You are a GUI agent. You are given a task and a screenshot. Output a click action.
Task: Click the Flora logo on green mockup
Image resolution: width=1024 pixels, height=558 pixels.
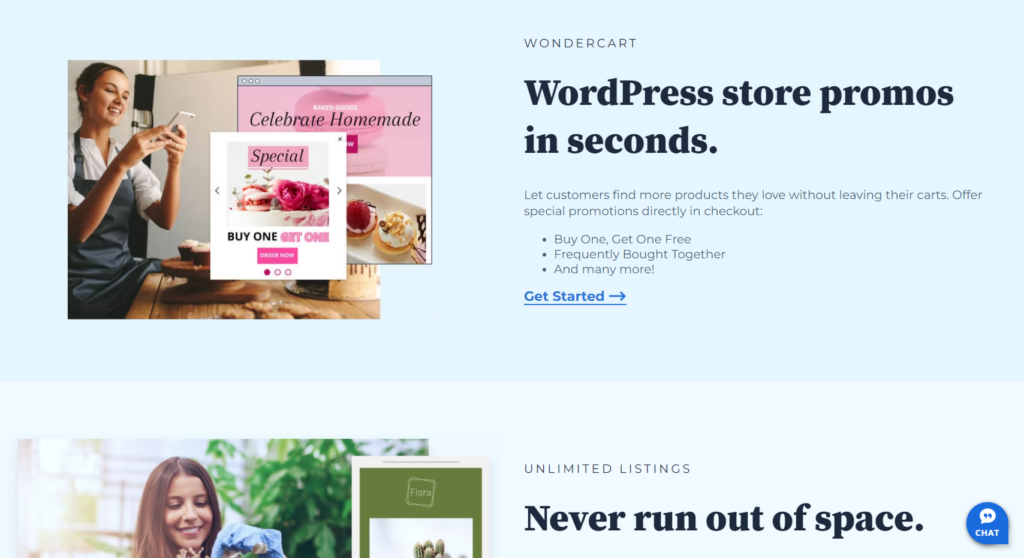click(420, 492)
